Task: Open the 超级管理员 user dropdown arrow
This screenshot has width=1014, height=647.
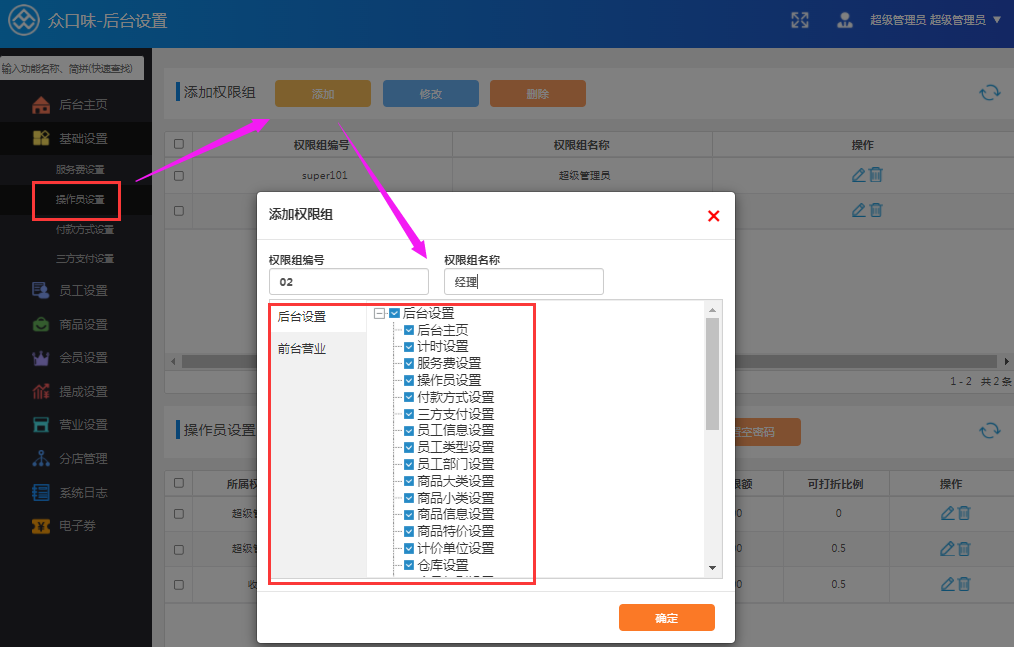Action: point(997,20)
